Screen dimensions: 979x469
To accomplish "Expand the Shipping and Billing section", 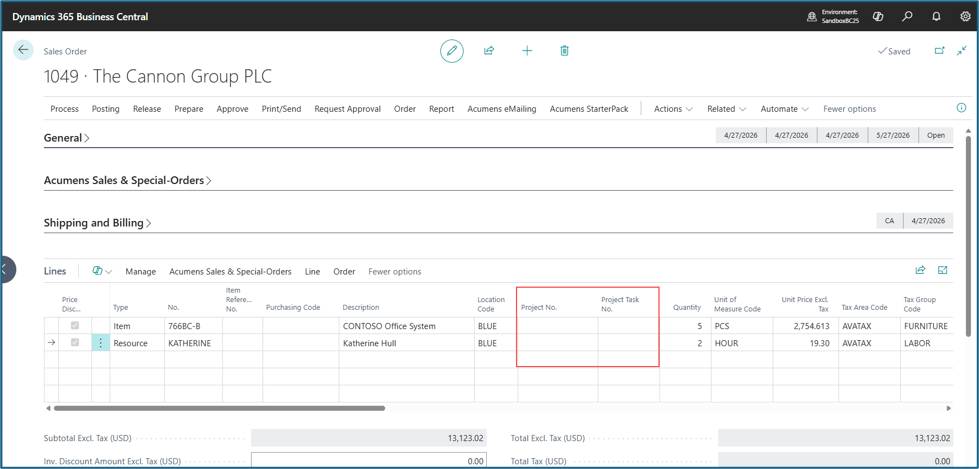I will pyautogui.click(x=97, y=223).
